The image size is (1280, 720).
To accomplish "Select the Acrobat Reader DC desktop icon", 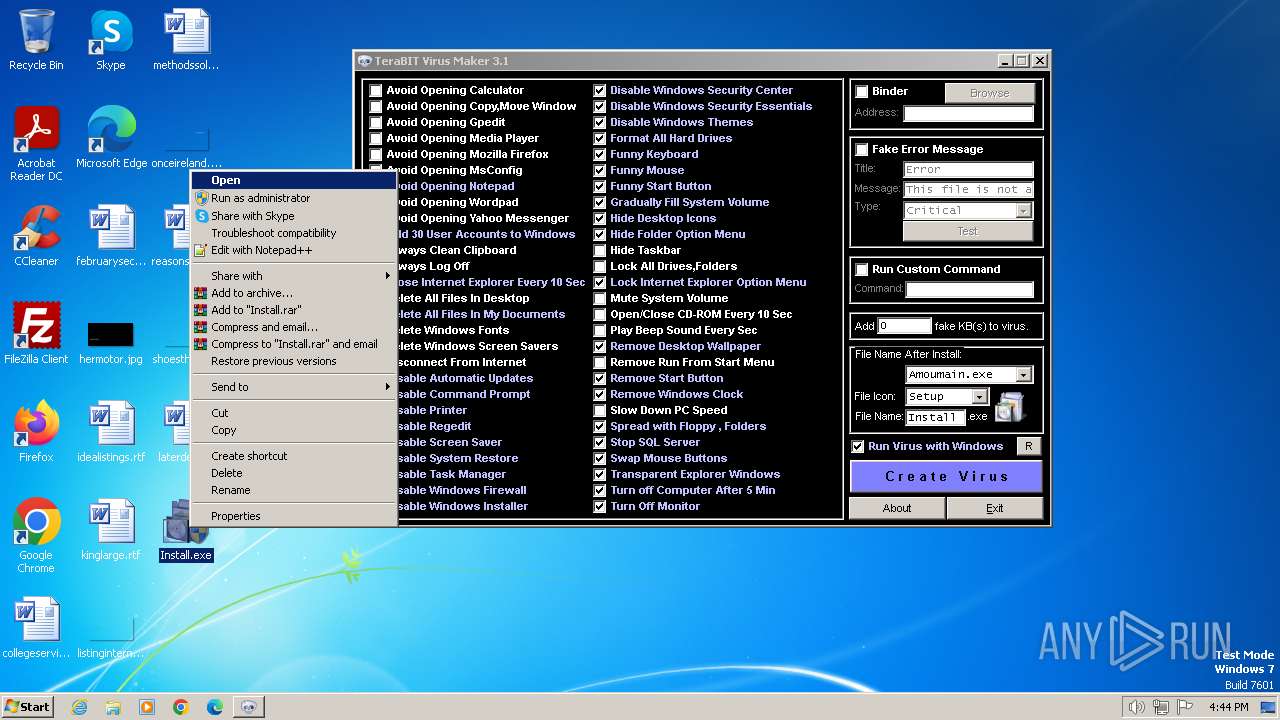I will [x=36, y=143].
